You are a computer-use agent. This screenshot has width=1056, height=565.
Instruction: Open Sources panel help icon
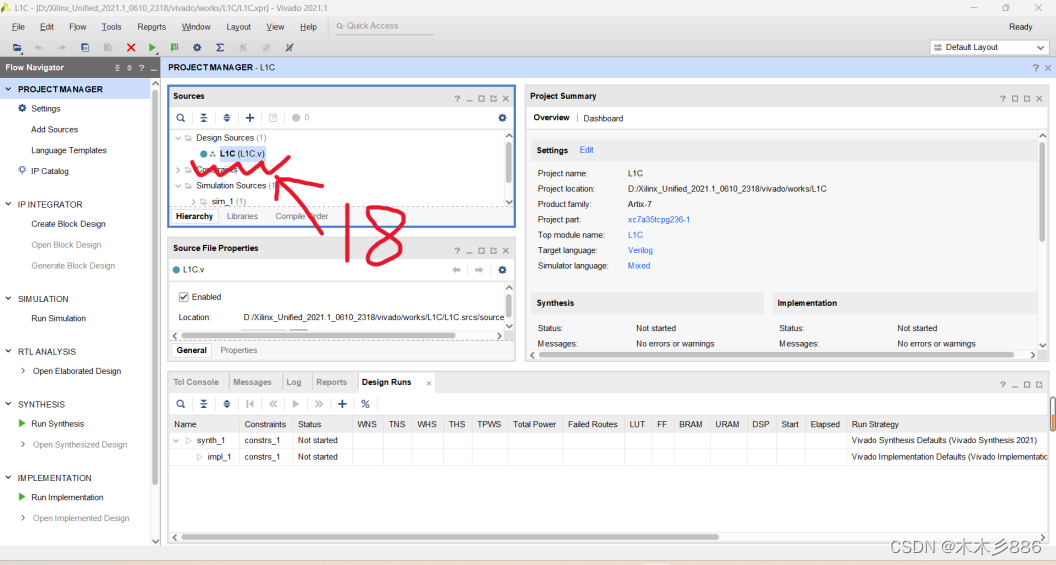coord(457,98)
